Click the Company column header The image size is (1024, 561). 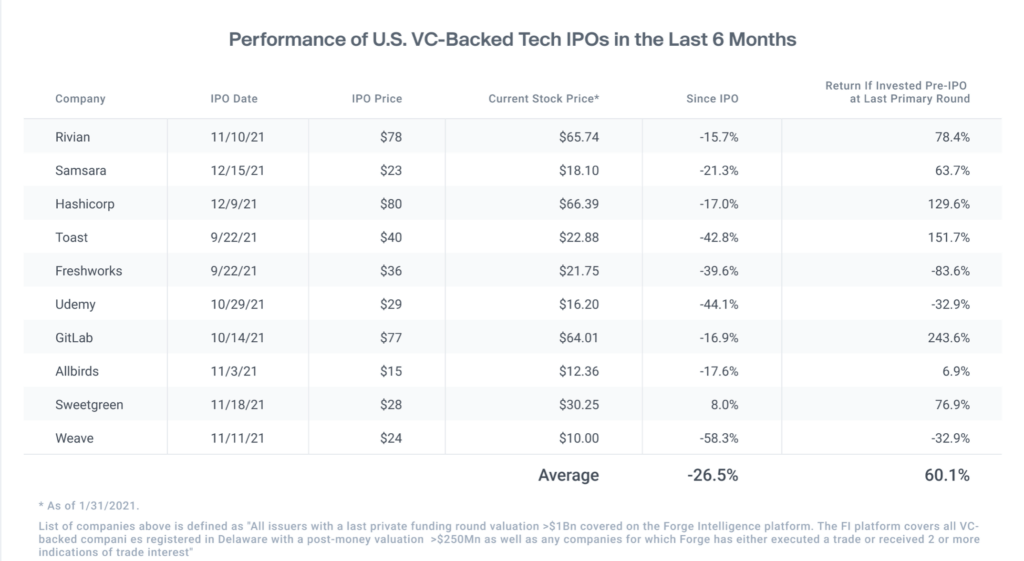coord(80,99)
